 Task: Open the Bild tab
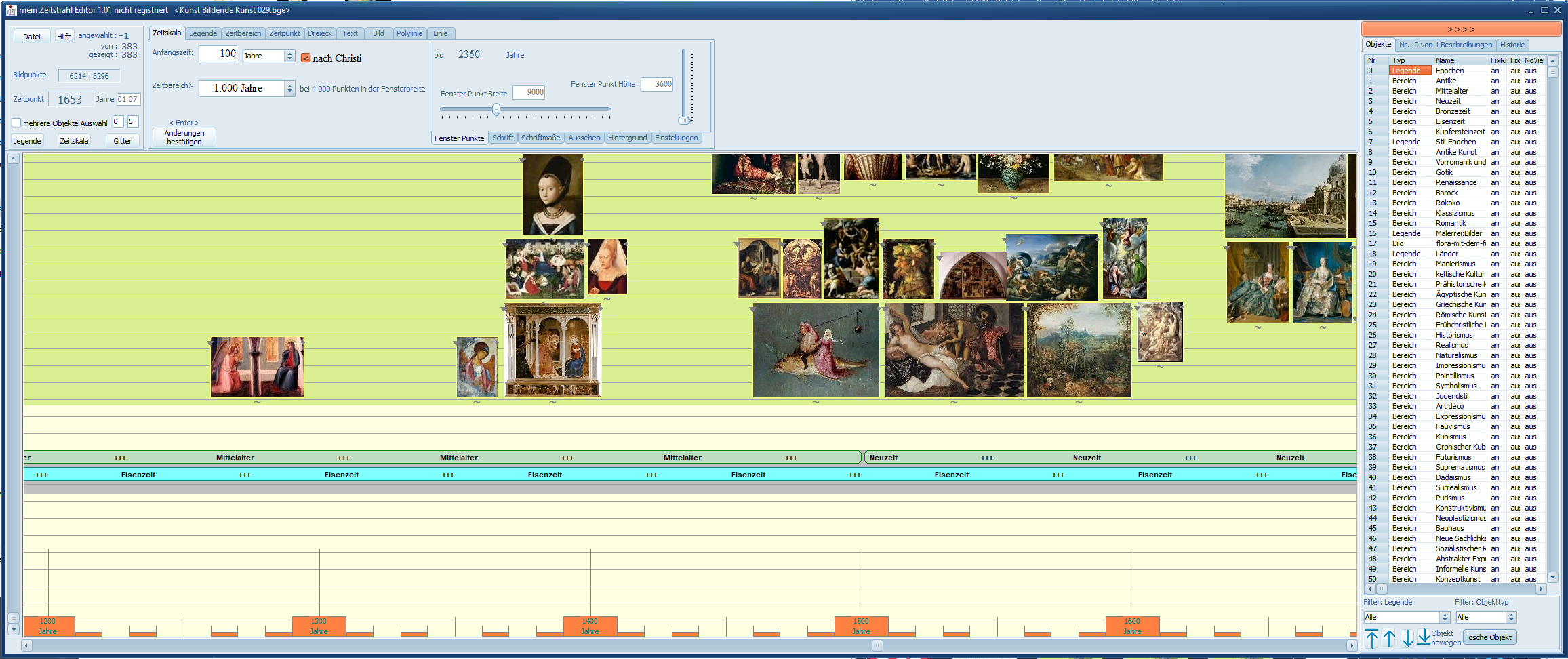[x=379, y=33]
